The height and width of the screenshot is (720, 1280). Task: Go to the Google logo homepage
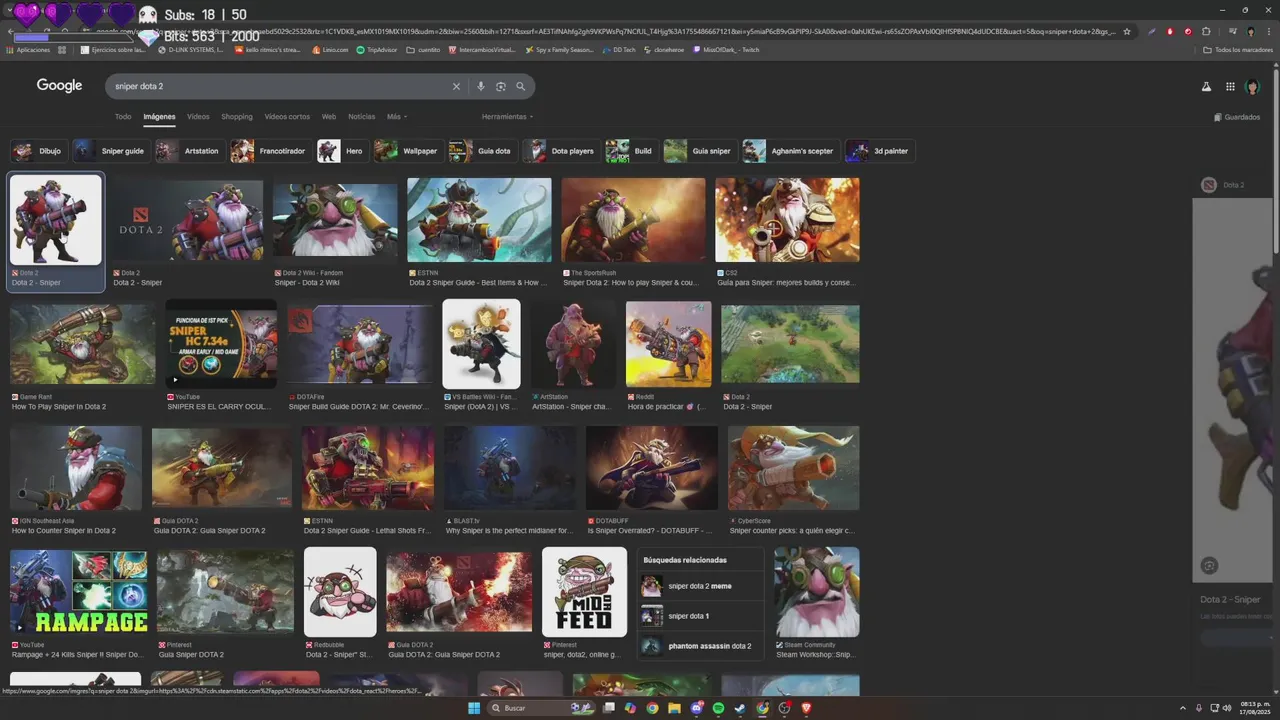[x=59, y=86]
